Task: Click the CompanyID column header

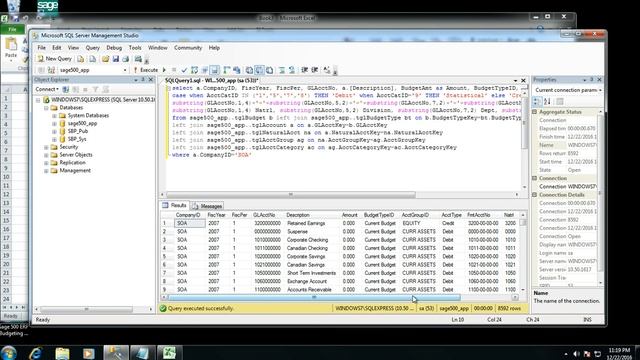Action: [x=188, y=215]
